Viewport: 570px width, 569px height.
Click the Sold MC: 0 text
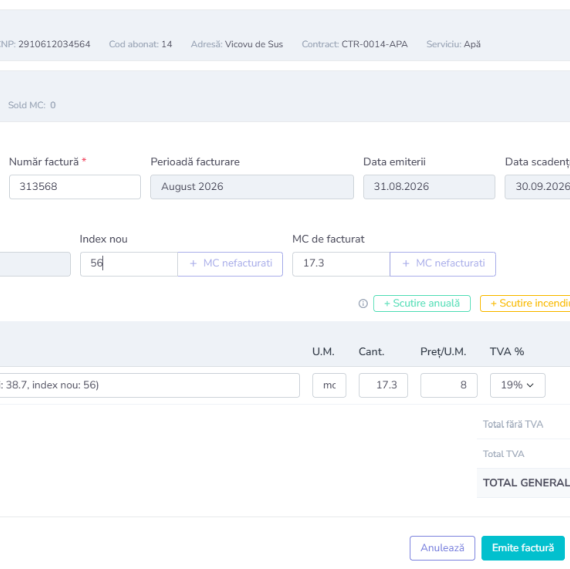click(32, 105)
